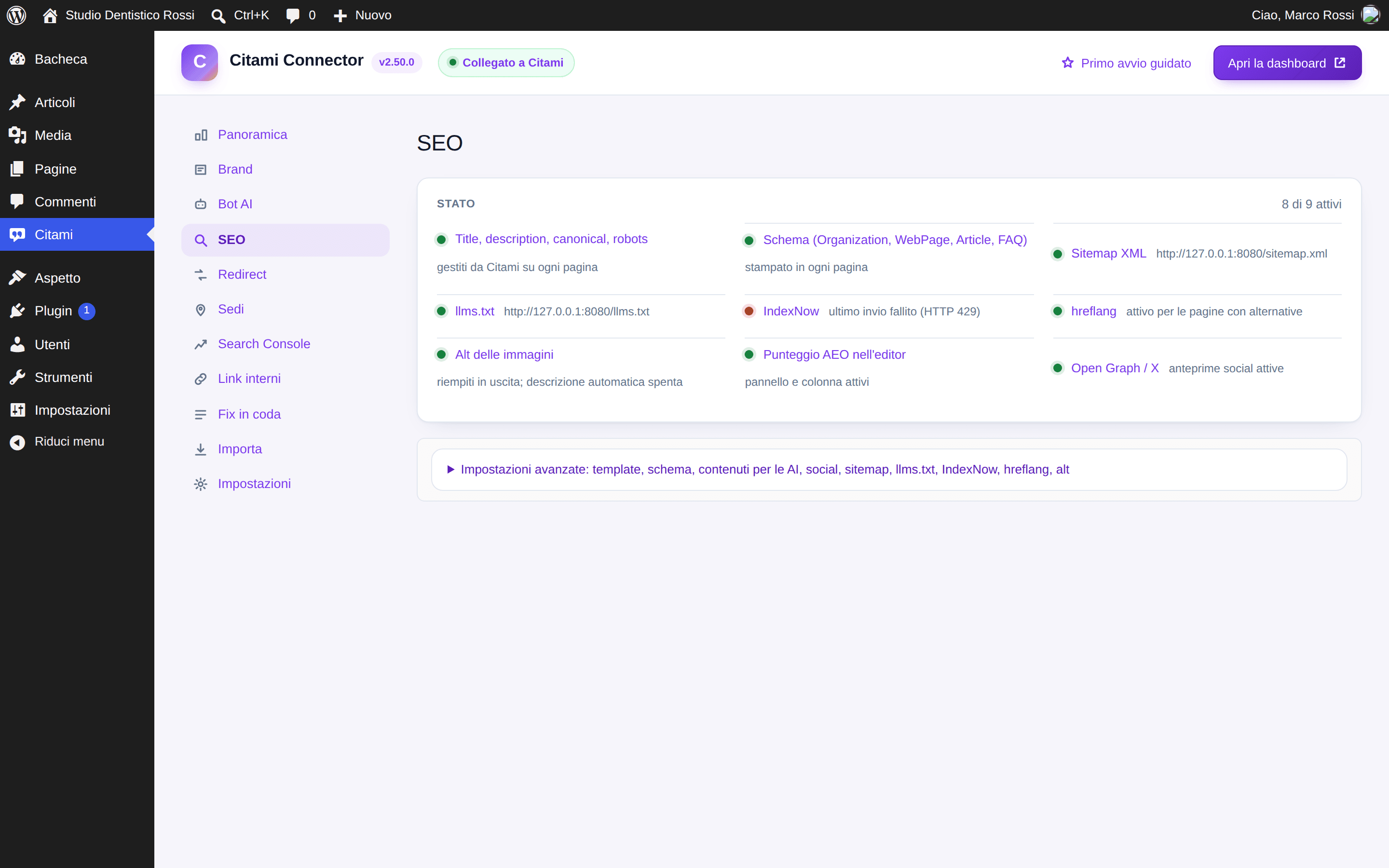Open the Ctrl+K search magnifier icon

click(x=218, y=16)
